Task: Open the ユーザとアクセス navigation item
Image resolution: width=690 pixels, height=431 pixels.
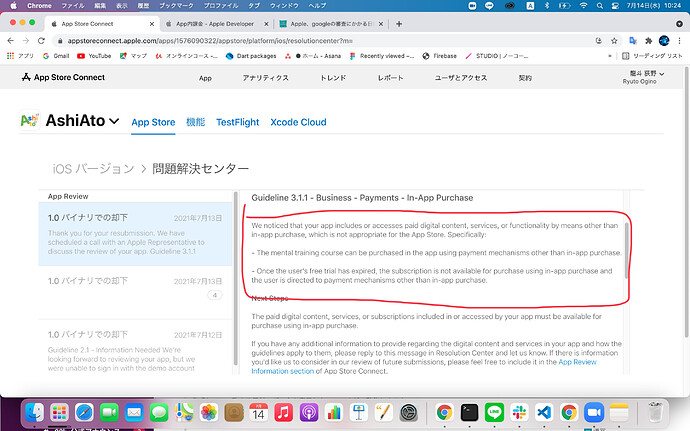Action: [x=461, y=78]
